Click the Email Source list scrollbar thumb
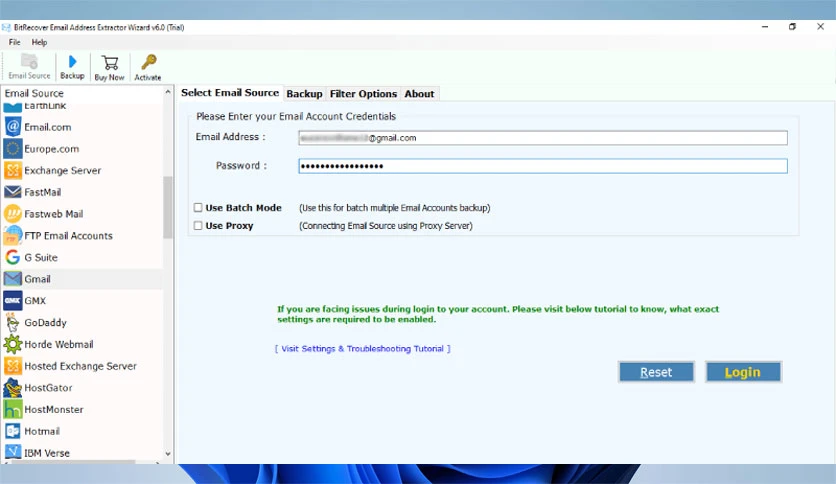Image resolution: width=836 pixels, height=484 pixels. tap(168, 207)
